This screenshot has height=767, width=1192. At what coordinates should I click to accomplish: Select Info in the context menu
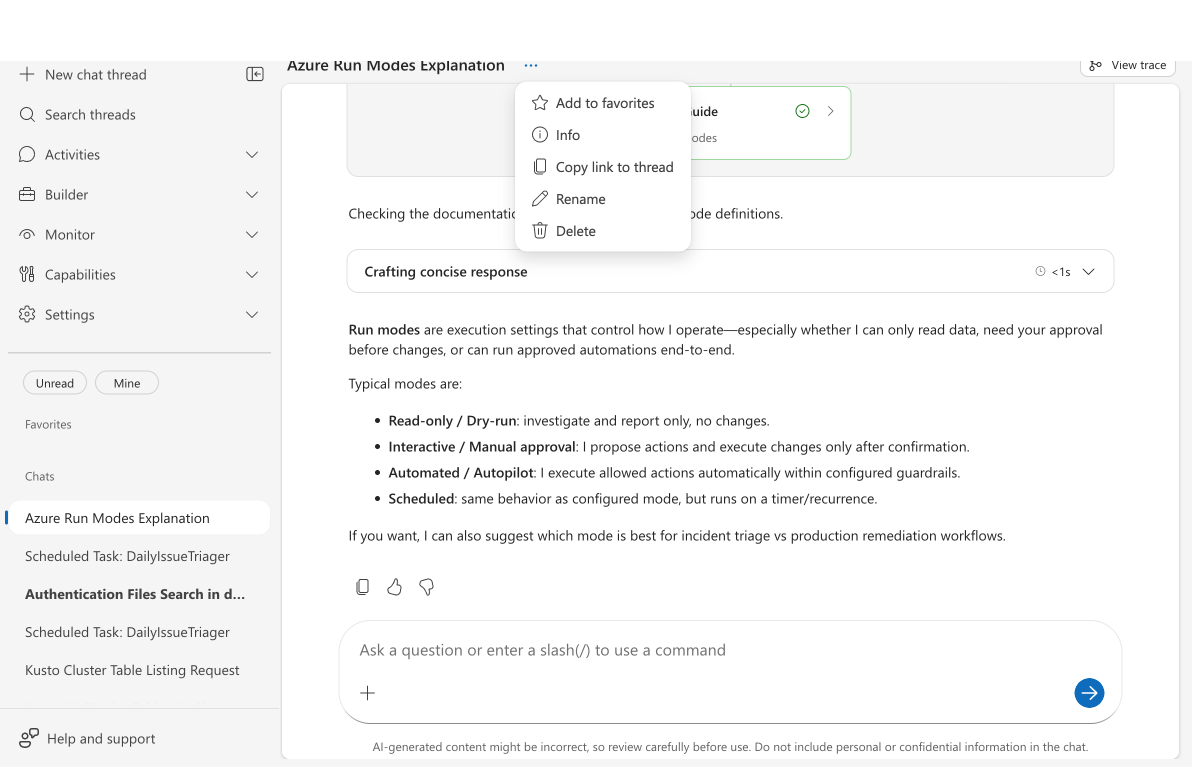point(603,135)
